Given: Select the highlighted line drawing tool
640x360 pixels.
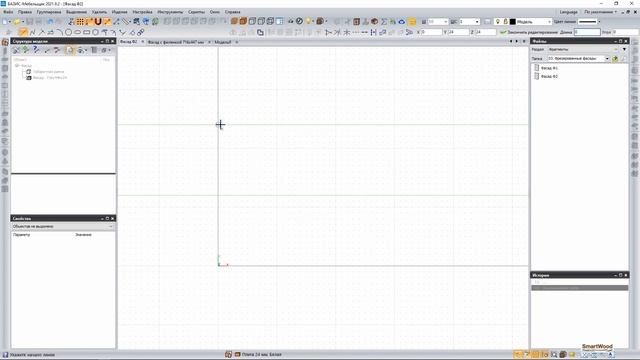Looking at the screenshot, I should [23, 32].
